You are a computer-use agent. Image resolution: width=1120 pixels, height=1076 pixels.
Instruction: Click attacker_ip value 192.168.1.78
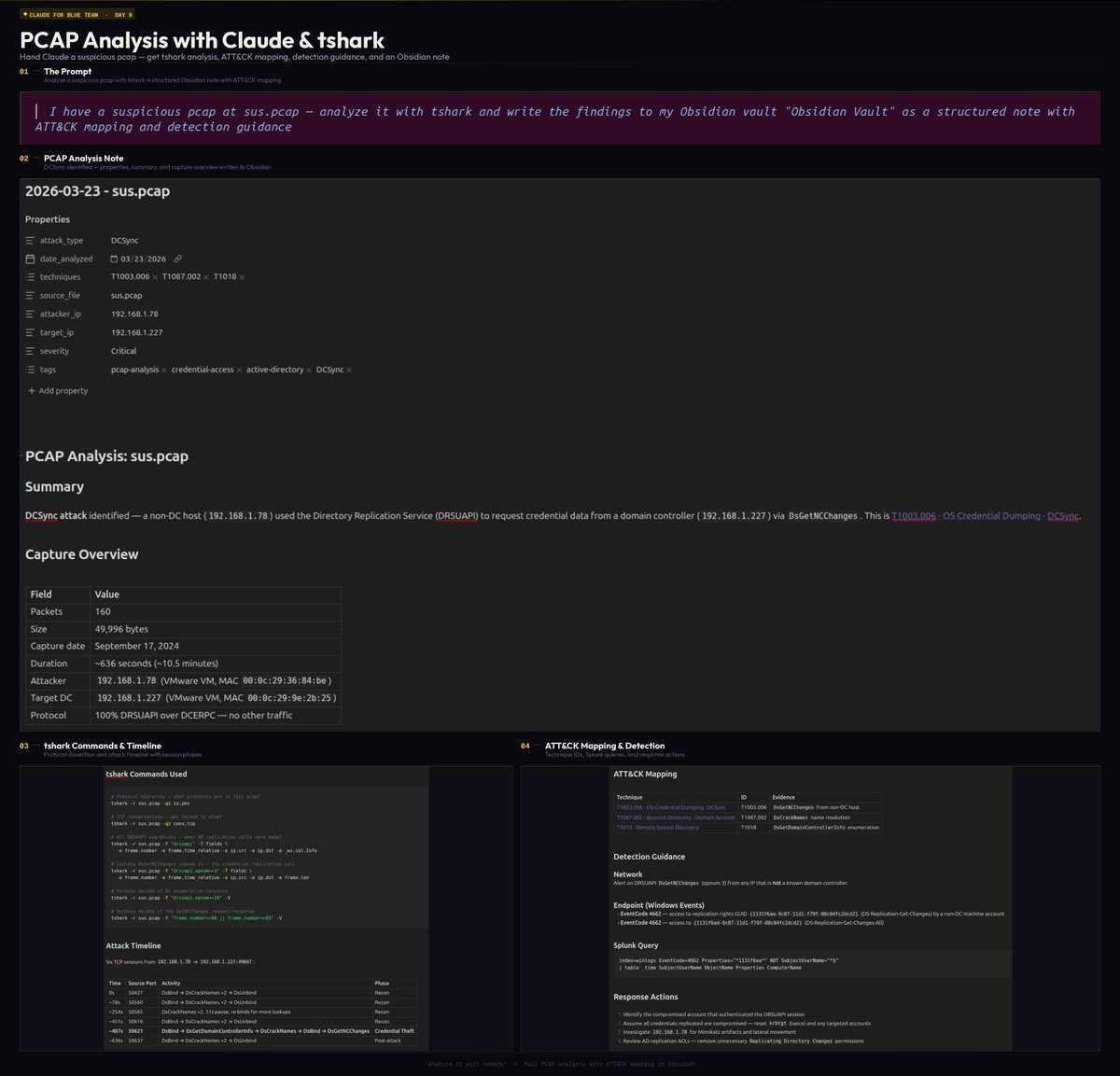[x=134, y=314]
